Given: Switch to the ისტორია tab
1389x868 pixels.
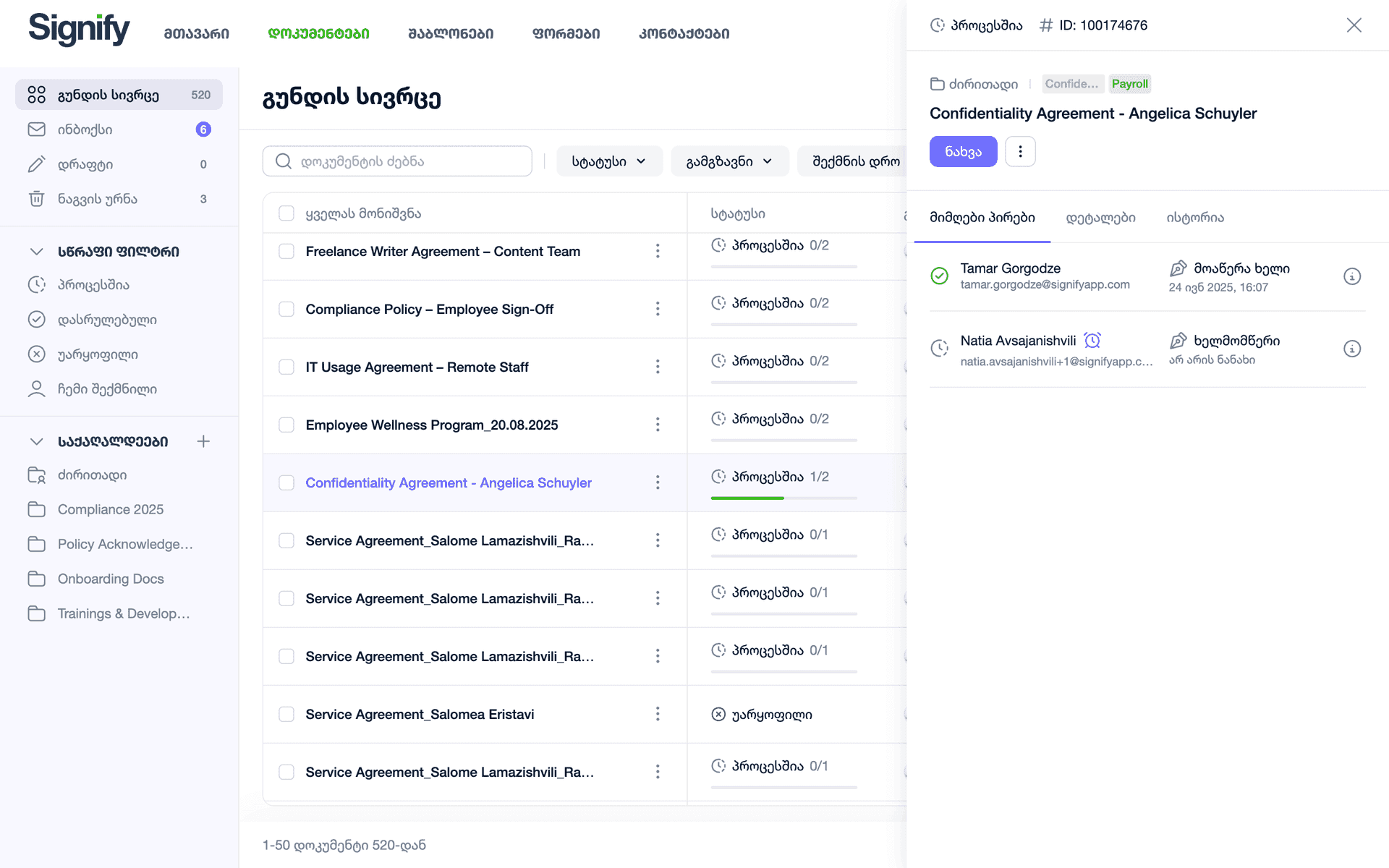Looking at the screenshot, I should point(1195,218).
